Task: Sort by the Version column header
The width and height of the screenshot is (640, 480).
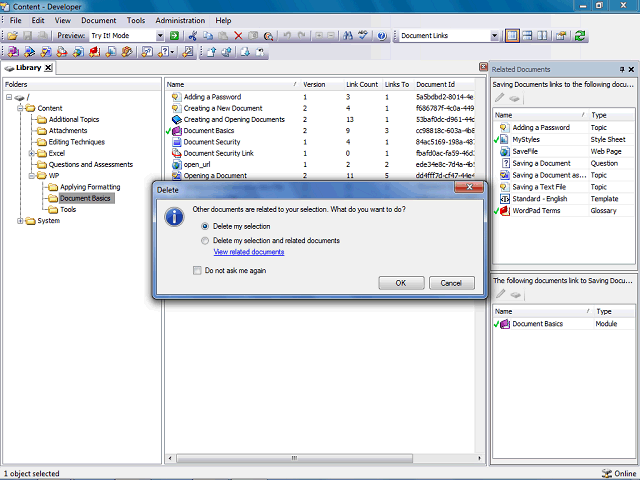Action: click(314, 84)
